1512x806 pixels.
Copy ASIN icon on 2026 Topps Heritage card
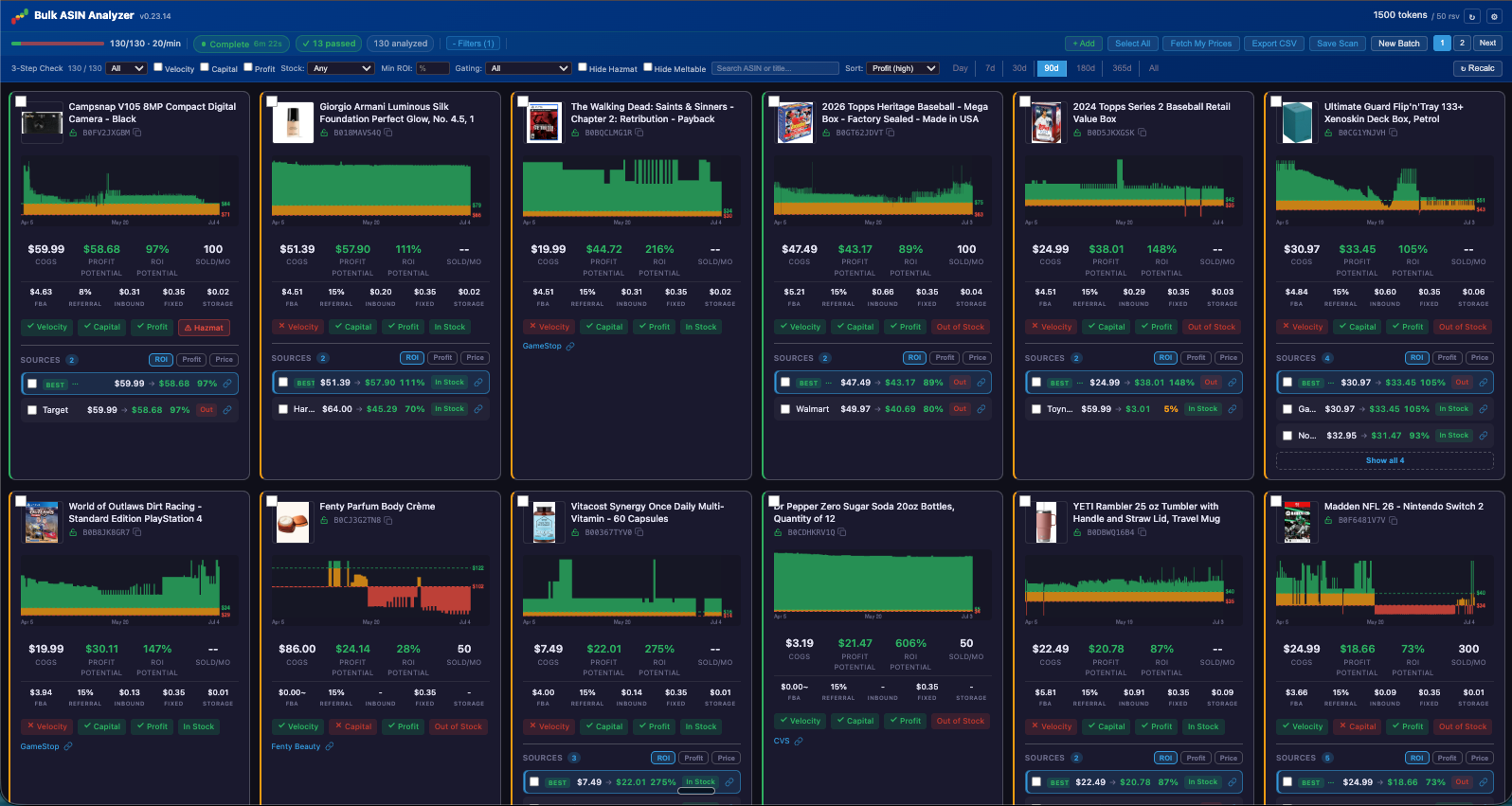click(x=891, y=133)
